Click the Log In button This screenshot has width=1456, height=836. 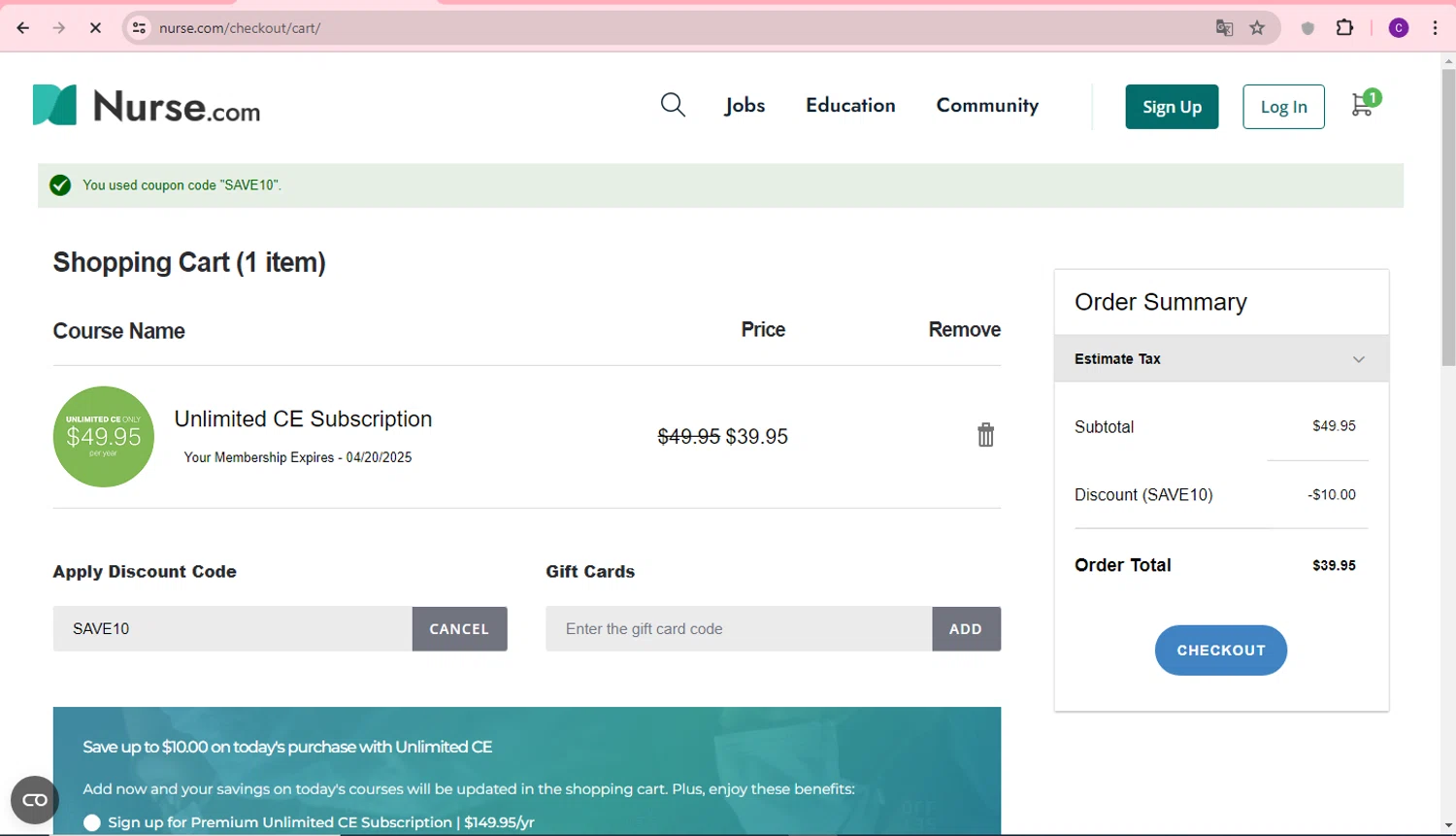[x=1283, y=107]
